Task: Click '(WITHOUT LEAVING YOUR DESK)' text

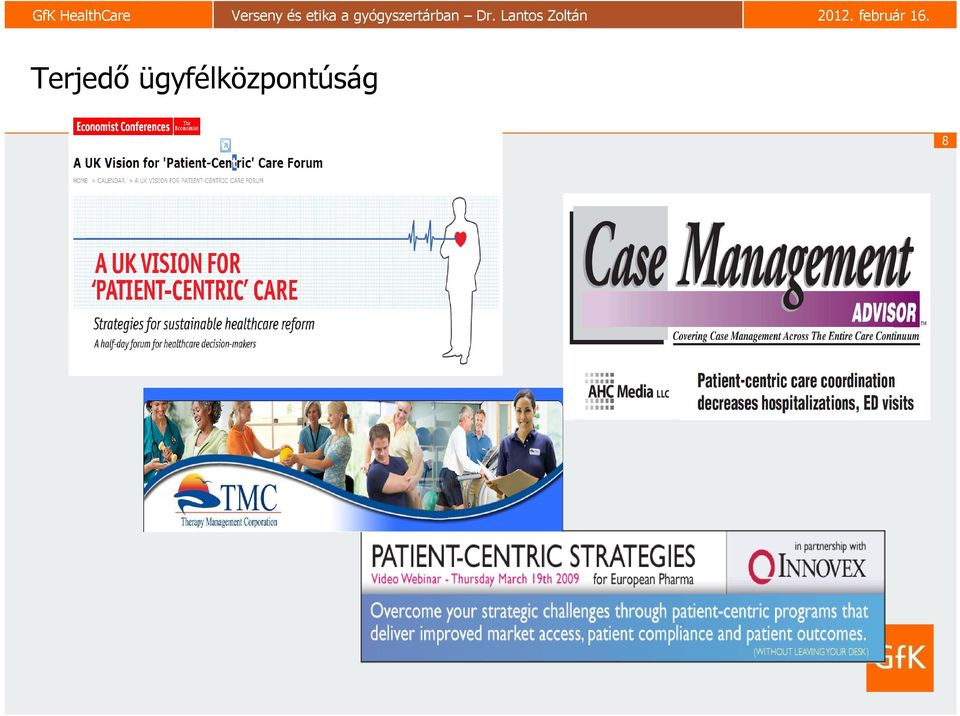Action: tap(811, 652)
